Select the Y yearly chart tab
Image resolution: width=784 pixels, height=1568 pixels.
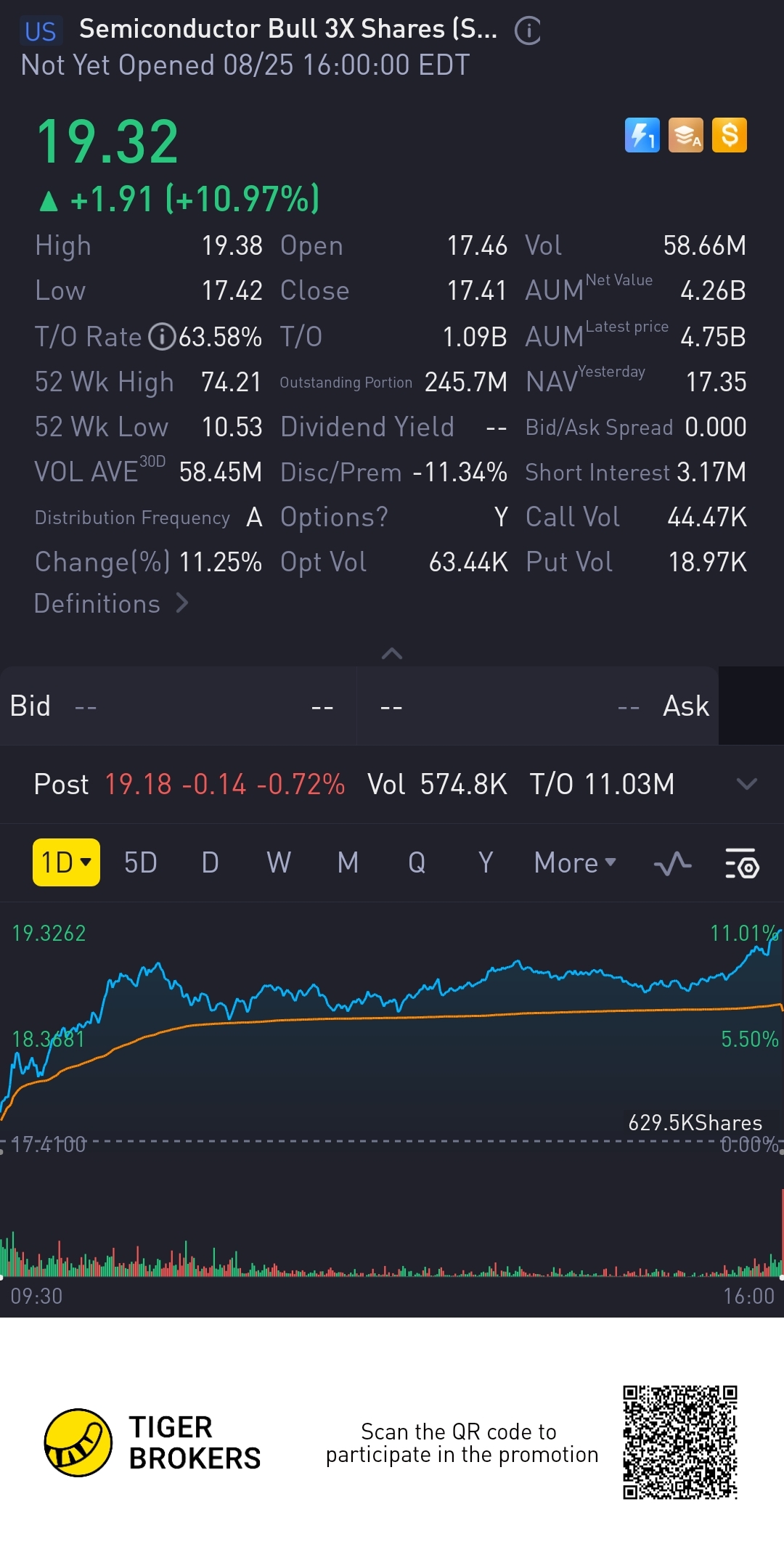point(486,863)
